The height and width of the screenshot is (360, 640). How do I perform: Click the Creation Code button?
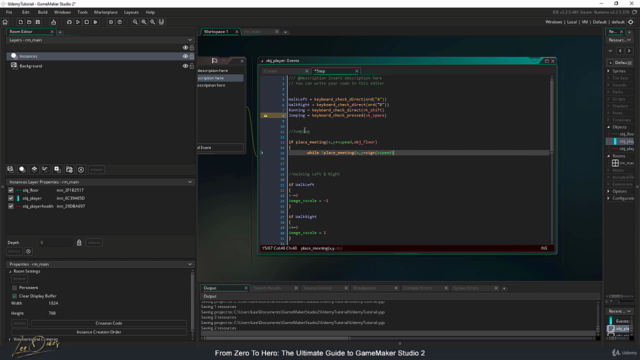tap(109, 323)
